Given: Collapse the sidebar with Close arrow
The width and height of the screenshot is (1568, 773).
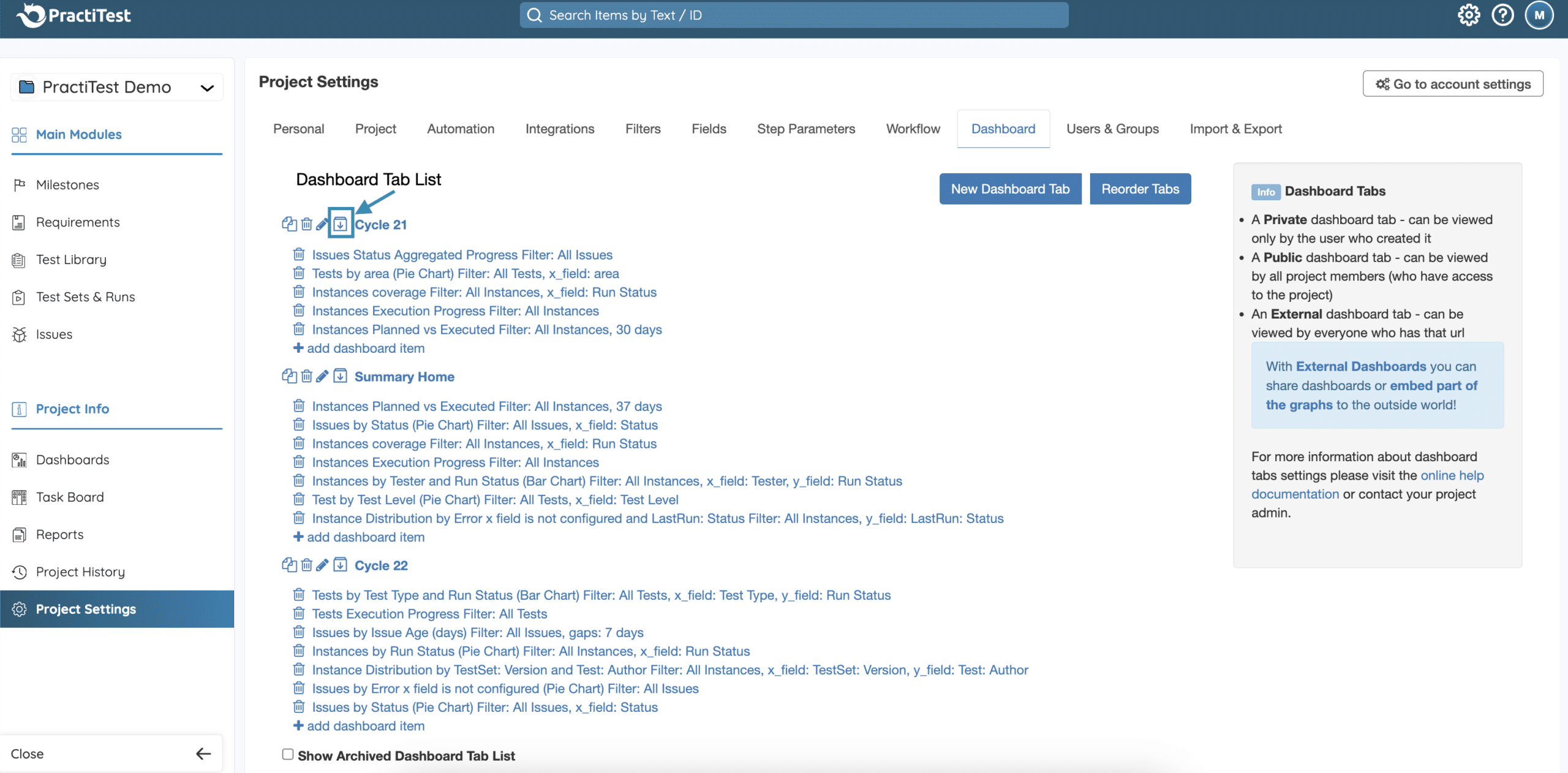Looking at the screenshot, I should click(x=203, y=753).
